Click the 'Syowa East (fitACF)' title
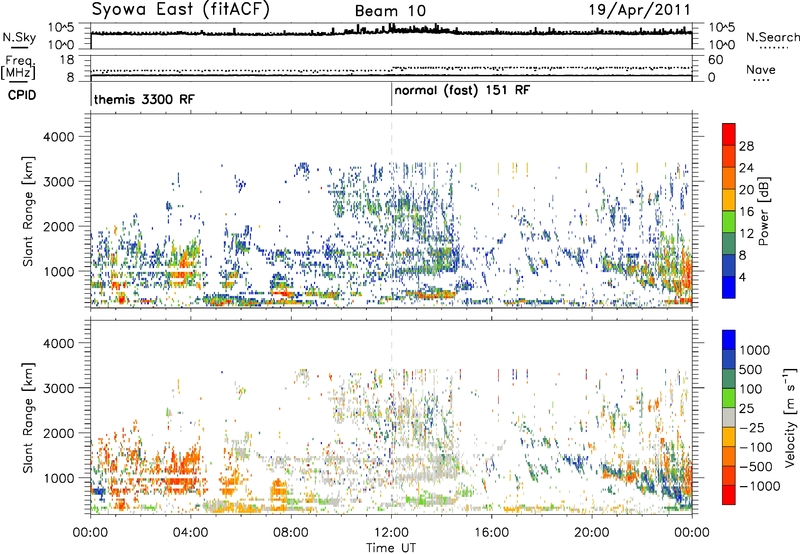Image resolution: width=800 pixels, height=554 pixels. click(x=180, y=9)
